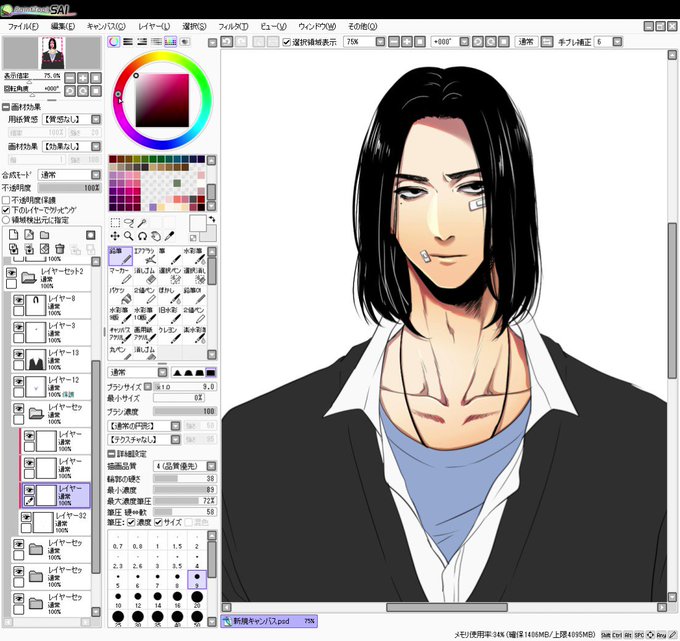Open the 描画品質 quality dropdown
The width and height of the screenshot is (680, 641).
pyautogui.click(x=211, y=466)
